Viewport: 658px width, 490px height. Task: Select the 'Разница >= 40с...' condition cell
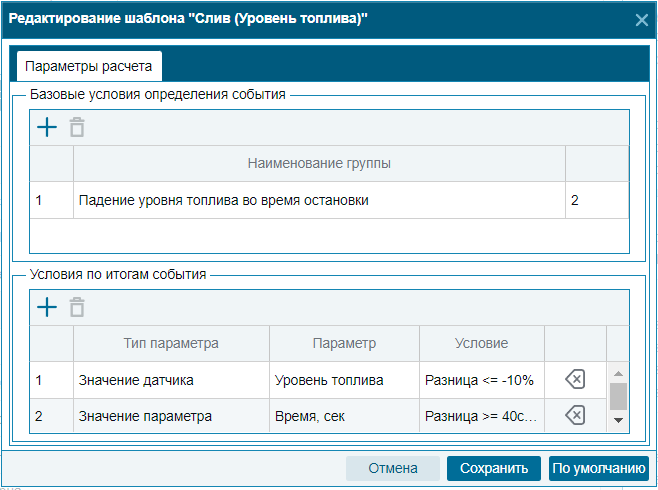482,416
